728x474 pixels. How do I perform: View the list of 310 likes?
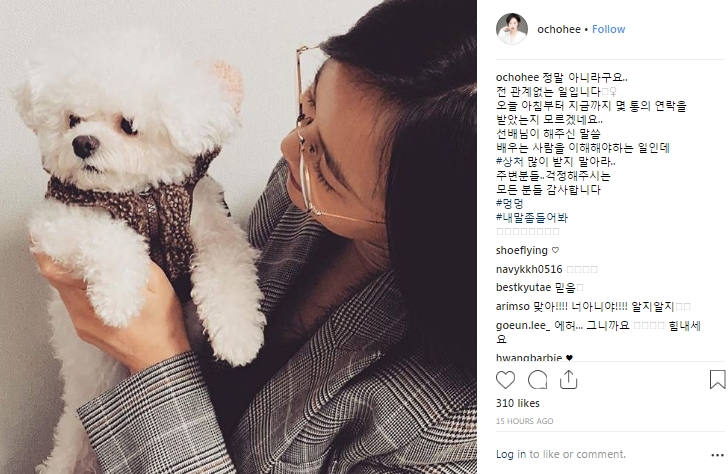[518, 403]
